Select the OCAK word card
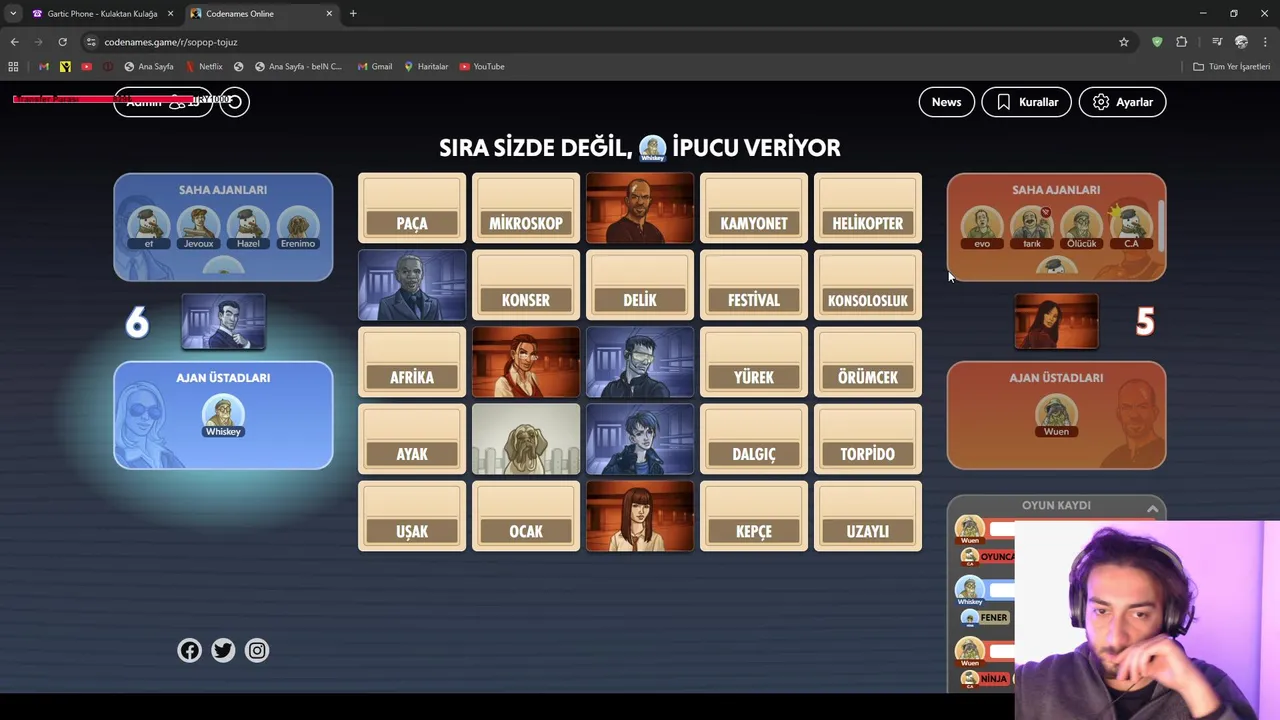Viewport: 1280px width, 720px height. tap(526, 516)
